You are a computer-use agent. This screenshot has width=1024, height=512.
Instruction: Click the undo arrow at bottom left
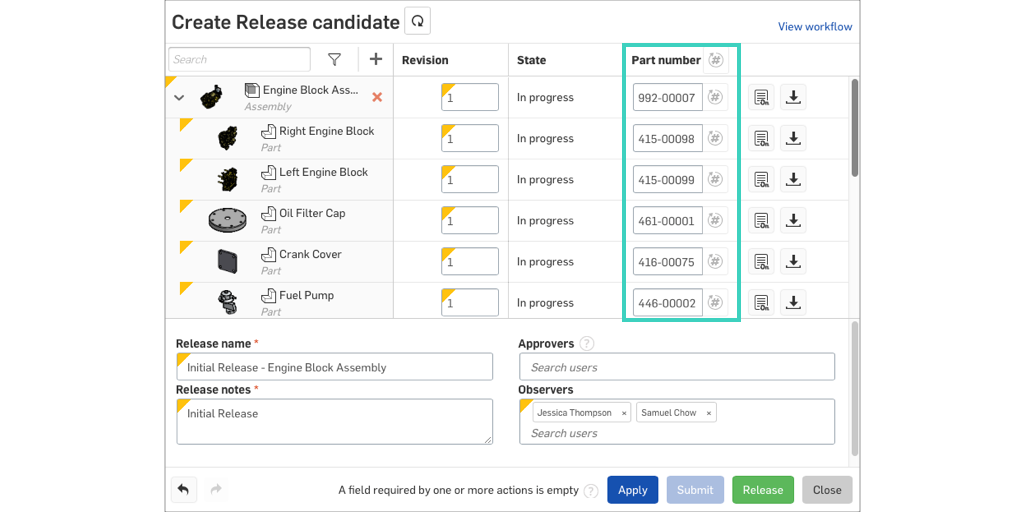[183, 490]
